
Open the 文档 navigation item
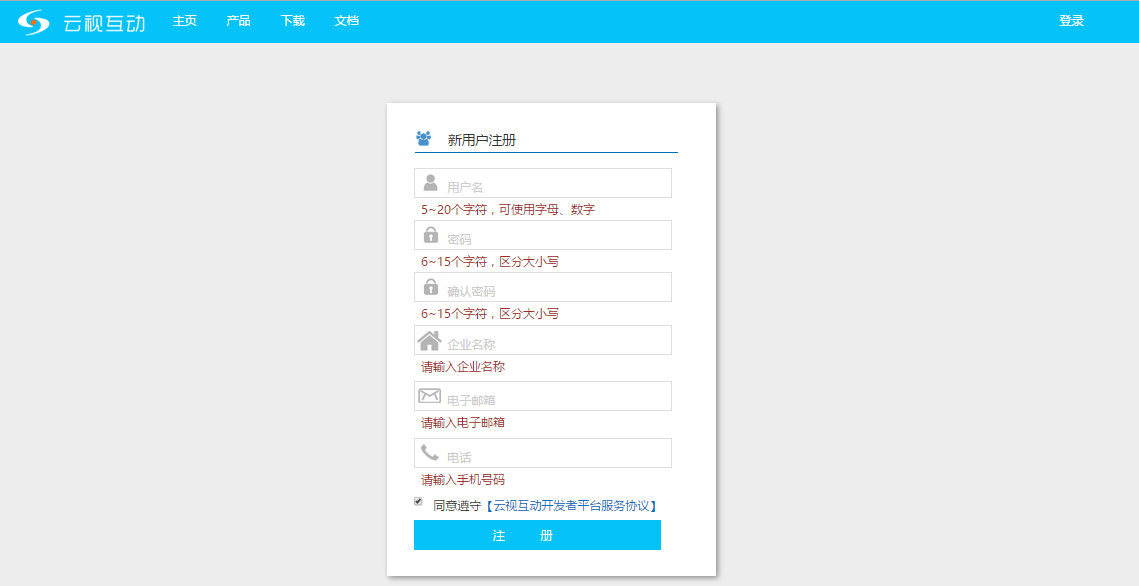click(x=346, y=21)
